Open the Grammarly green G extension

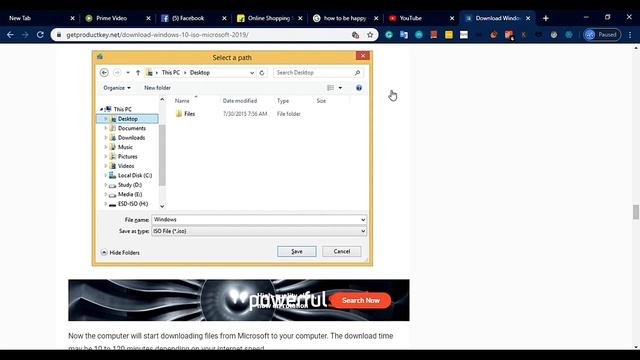[x=389, y=35]
